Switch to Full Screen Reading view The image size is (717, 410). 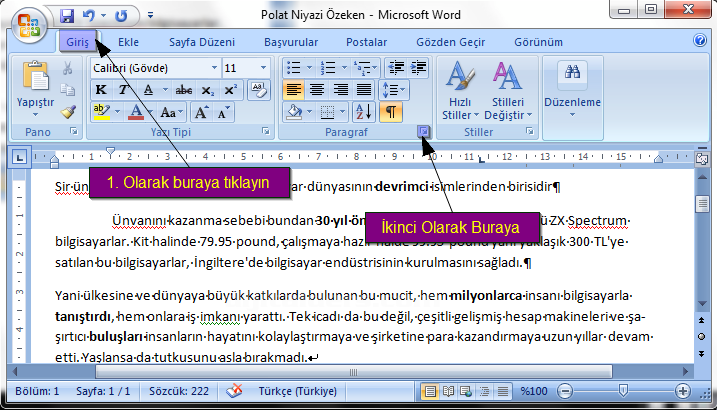[x=448, y=391]
